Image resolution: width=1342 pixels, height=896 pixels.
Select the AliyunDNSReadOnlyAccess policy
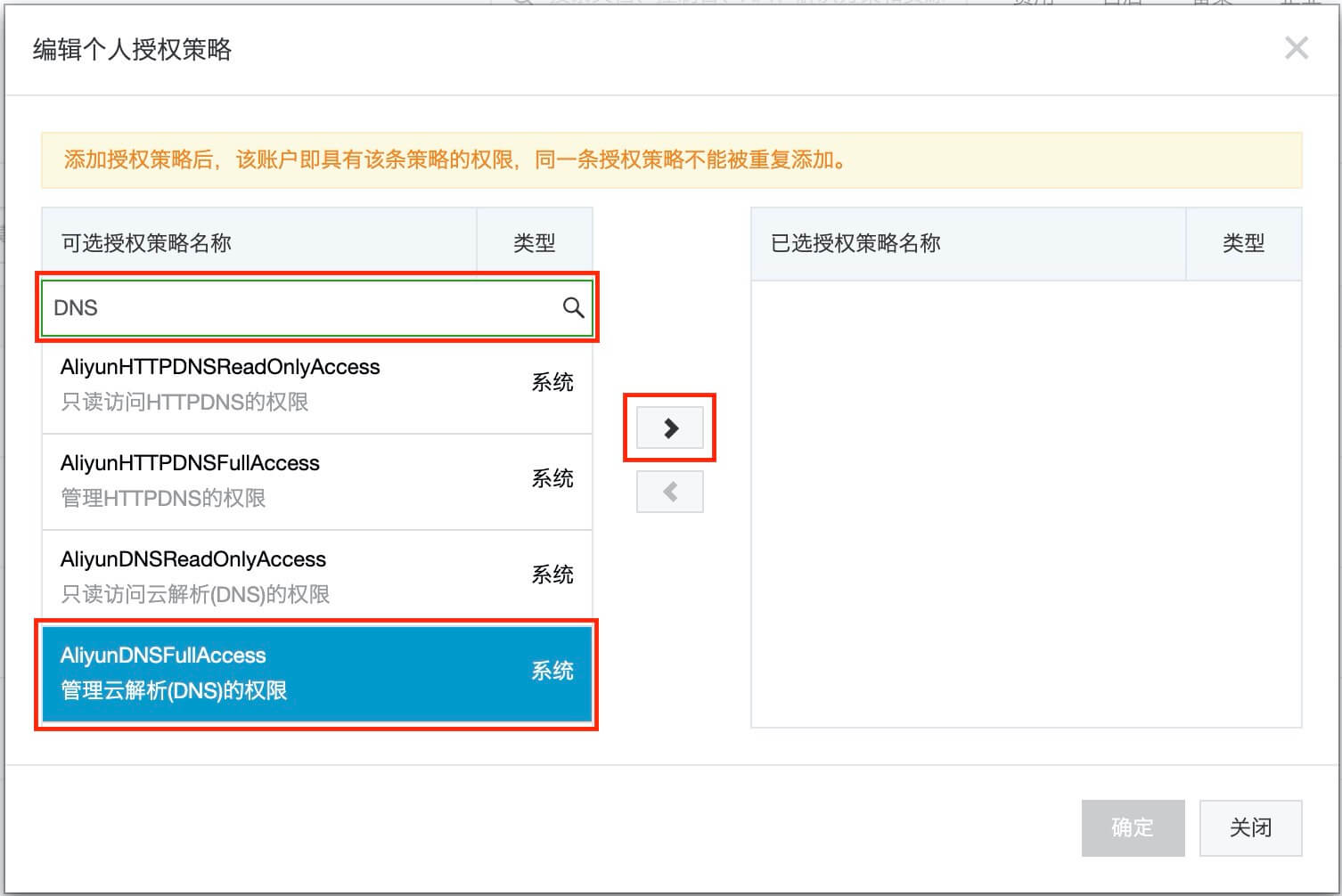pos(317,578)
